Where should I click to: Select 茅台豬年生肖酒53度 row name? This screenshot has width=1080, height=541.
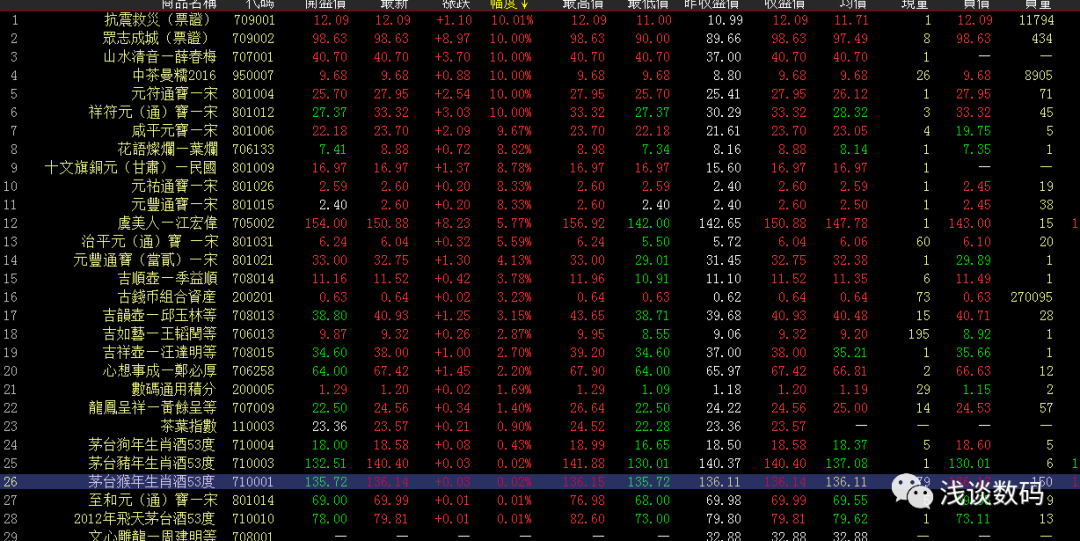coord(153,463)
